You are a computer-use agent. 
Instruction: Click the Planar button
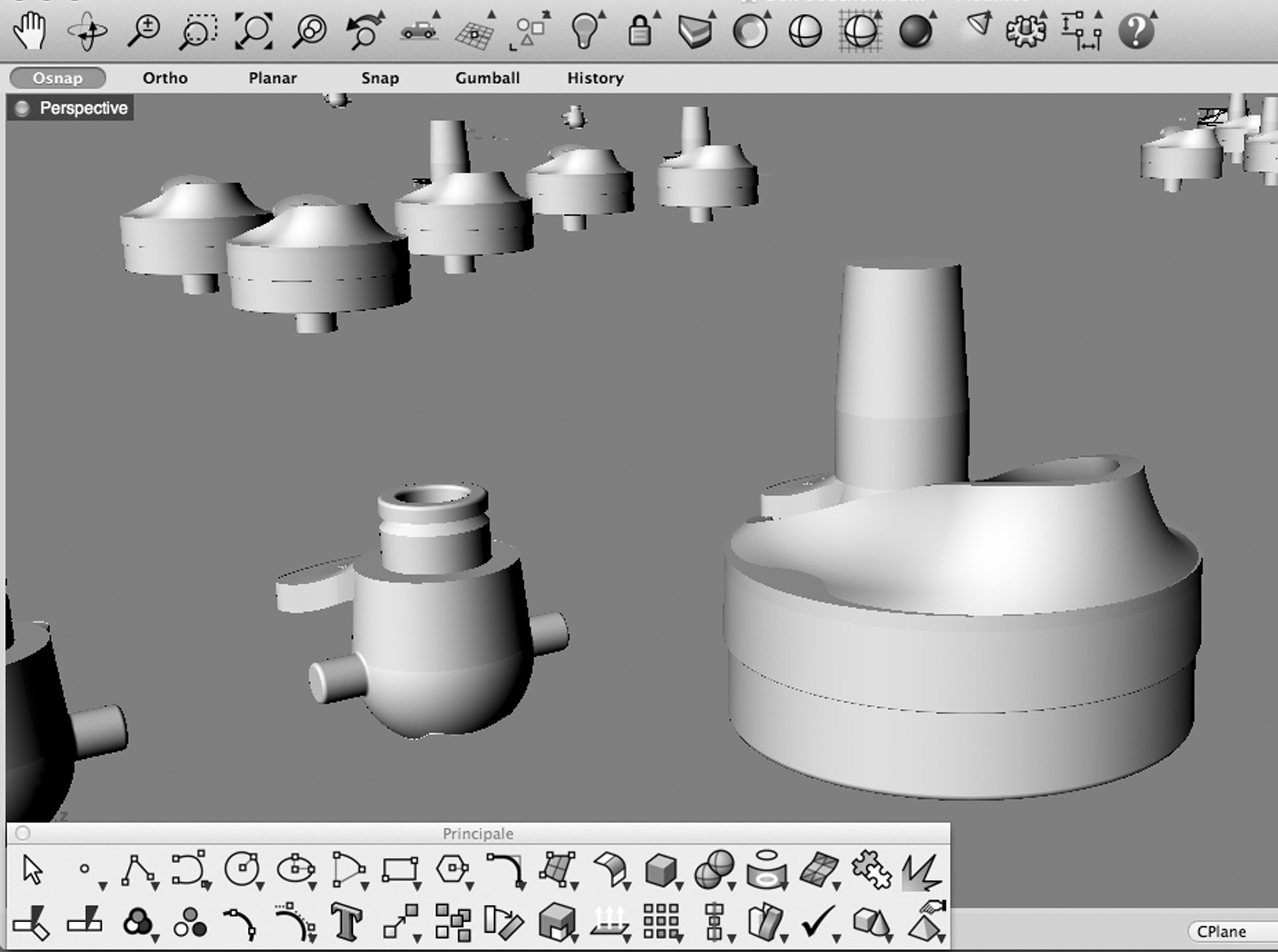click(x=273, y=78)
